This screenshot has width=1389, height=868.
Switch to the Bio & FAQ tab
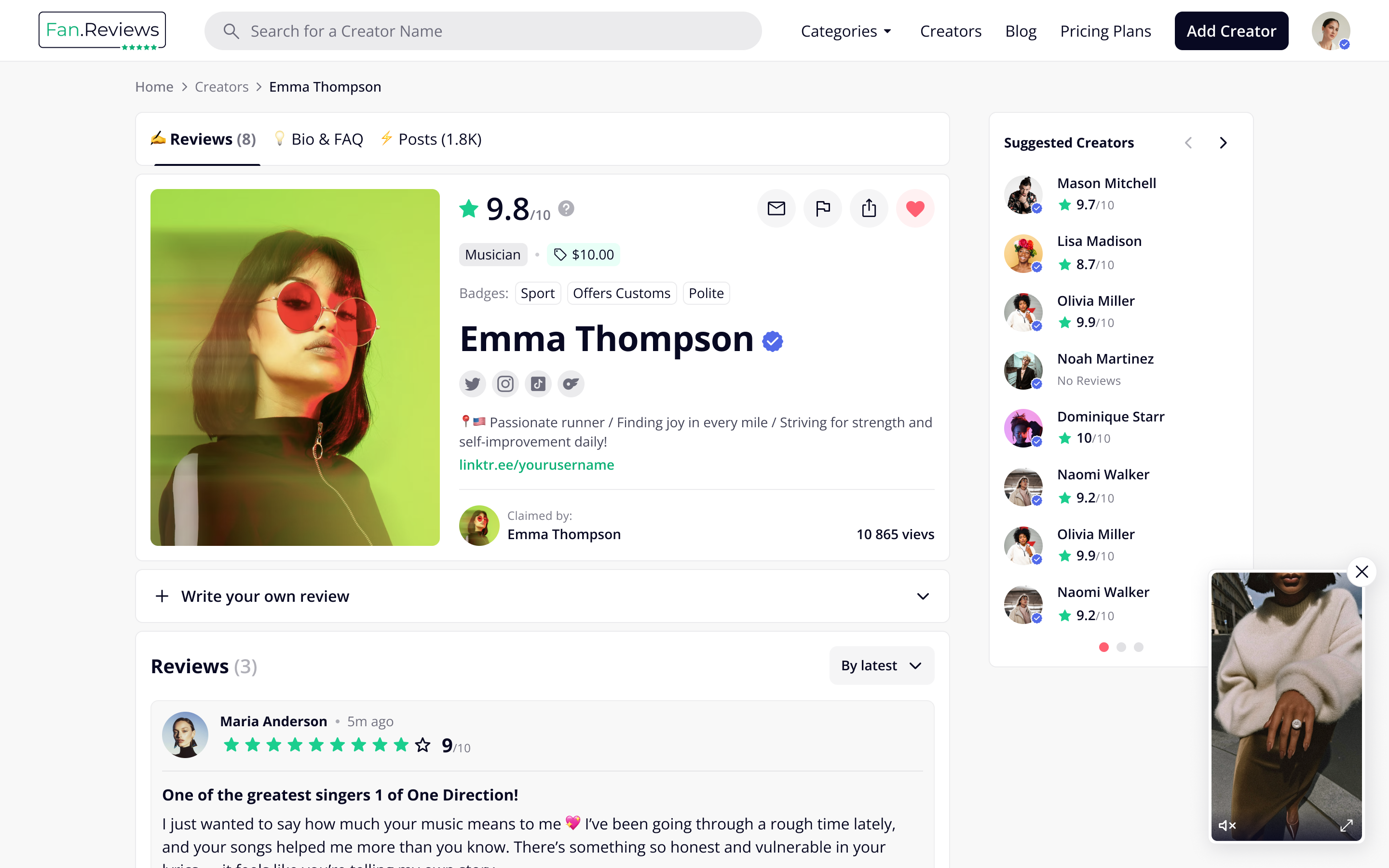(x=318, y=138)
